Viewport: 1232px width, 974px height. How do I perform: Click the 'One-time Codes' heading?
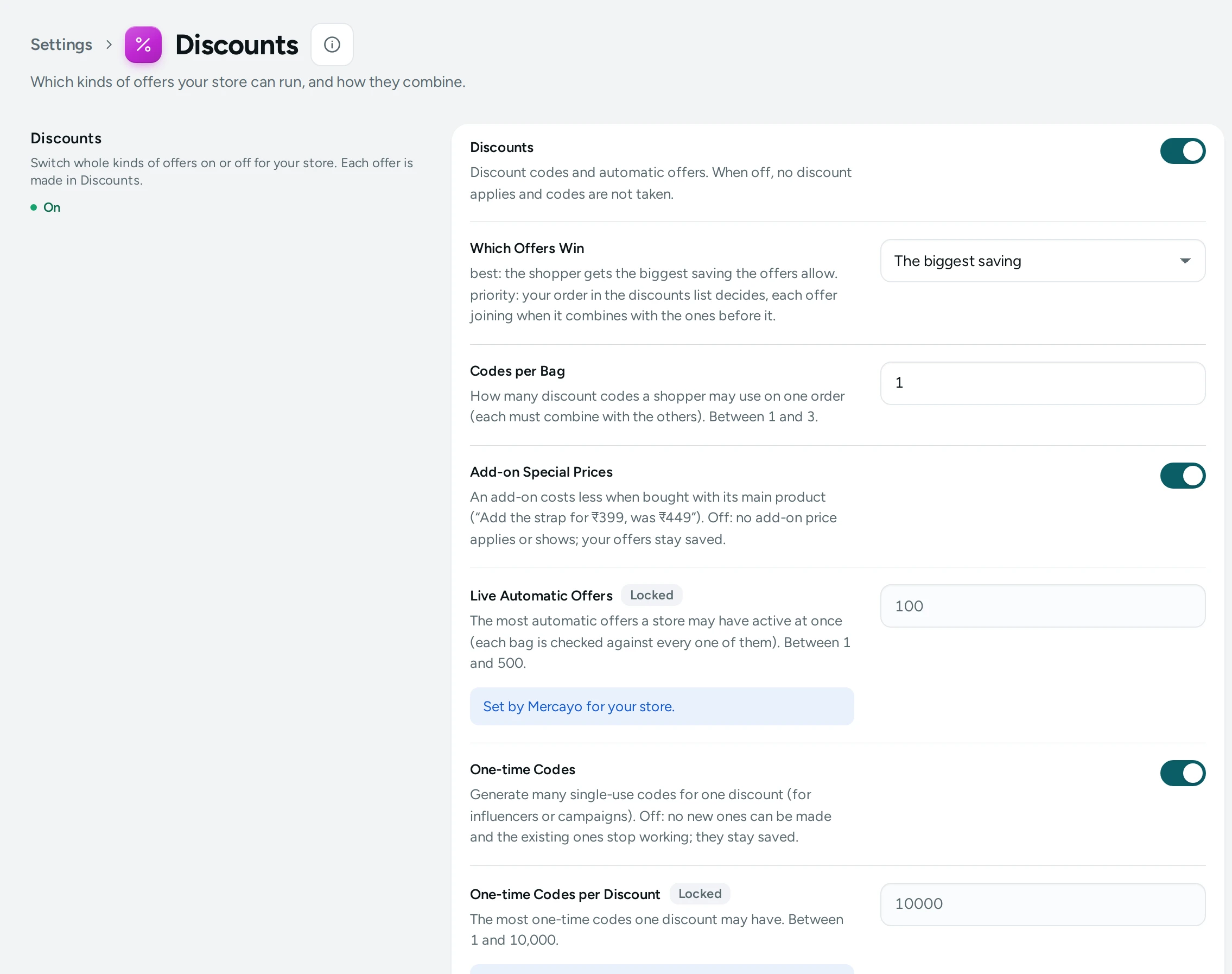click(x=522, y=770)
